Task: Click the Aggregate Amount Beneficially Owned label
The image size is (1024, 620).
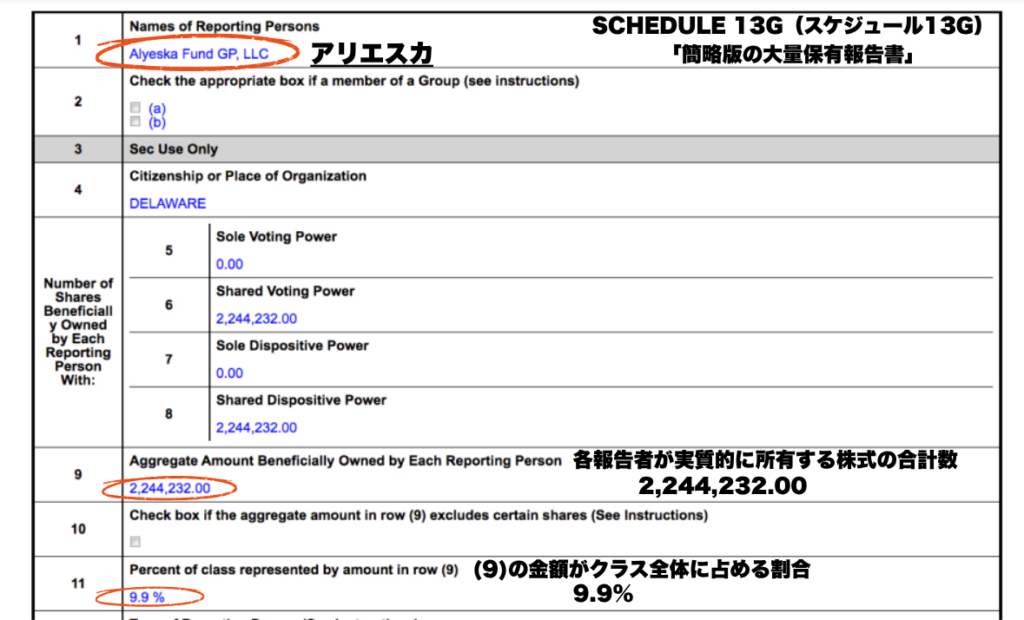Action: [345, 461]
